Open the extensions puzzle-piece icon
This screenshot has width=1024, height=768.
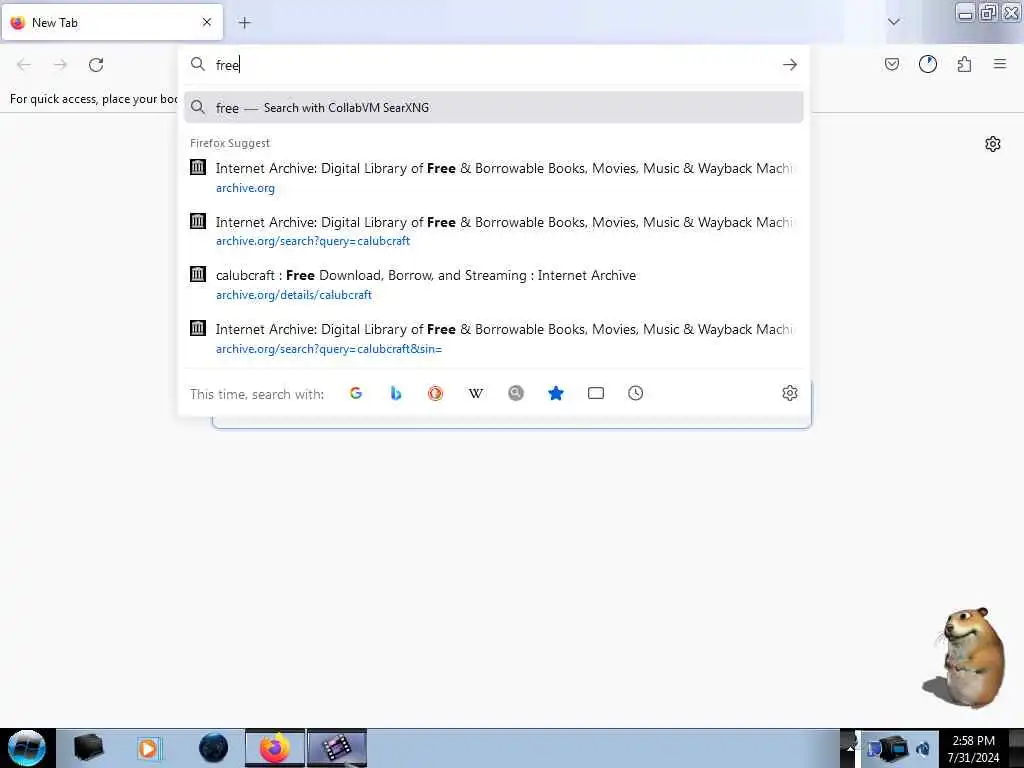tap(964, 64)
